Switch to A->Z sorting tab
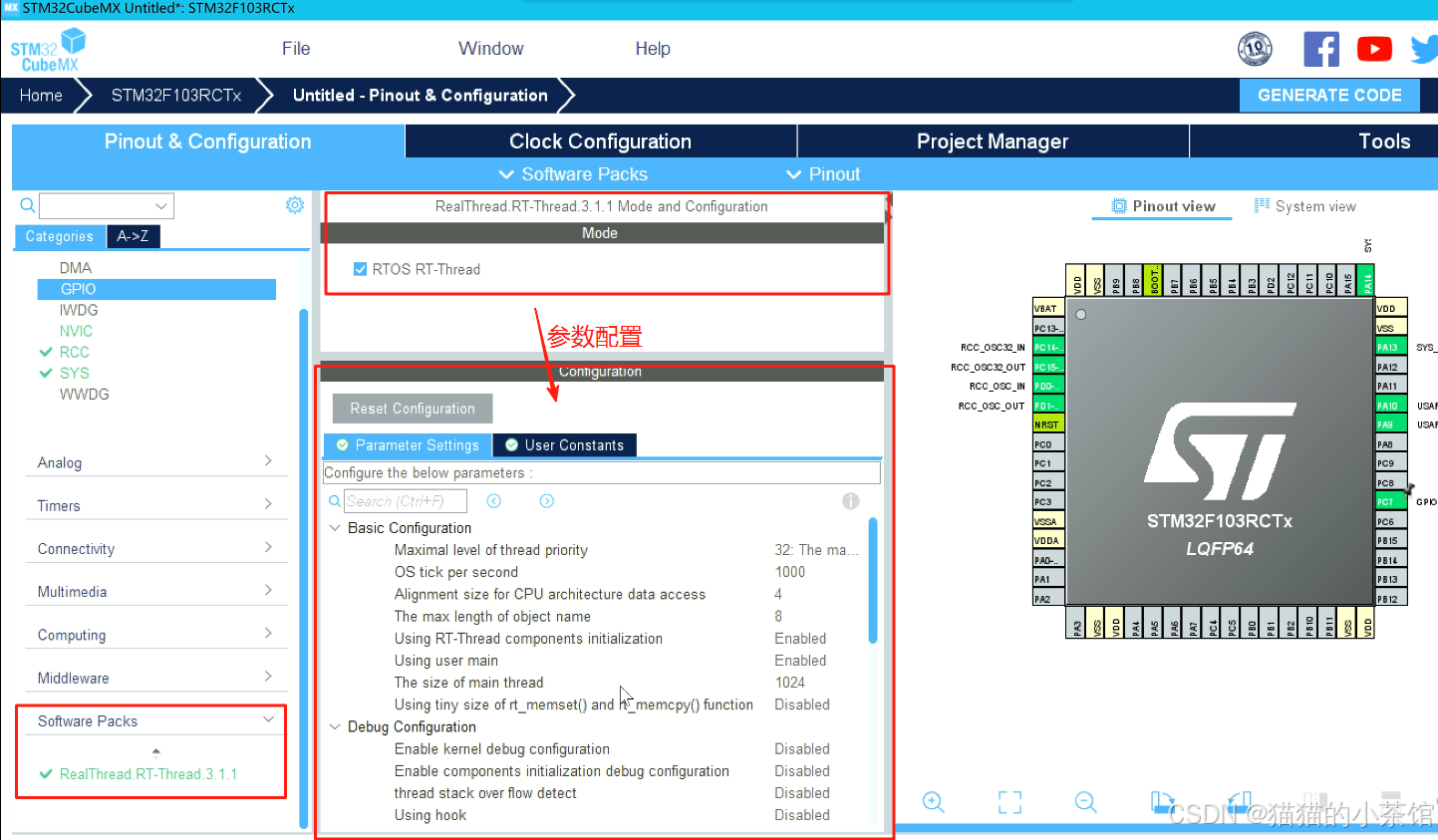The height and width of the screenshot is (840, 1438). click(x=133, y=236)
